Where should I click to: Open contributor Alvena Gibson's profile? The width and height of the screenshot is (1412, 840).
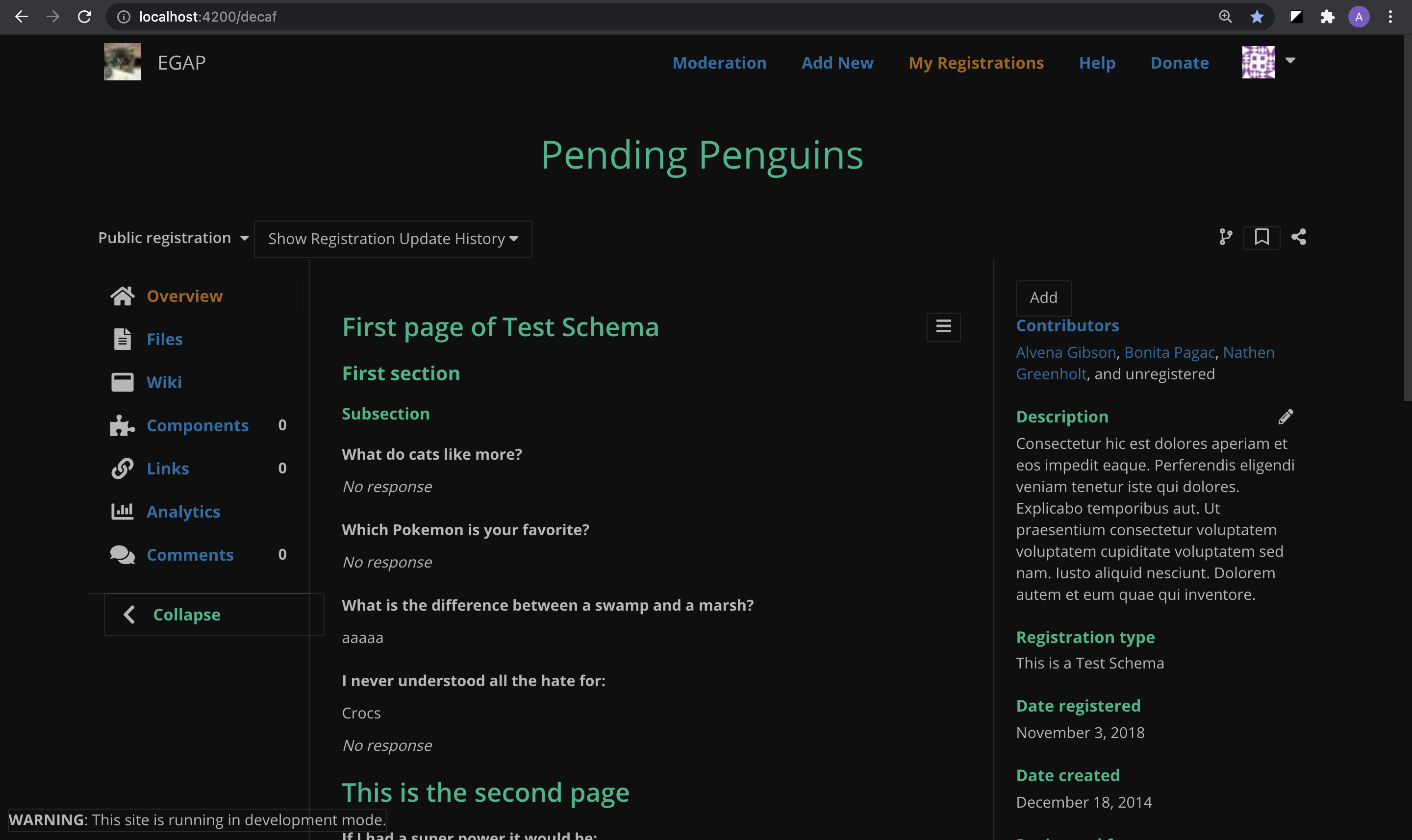coord(1065,352)
